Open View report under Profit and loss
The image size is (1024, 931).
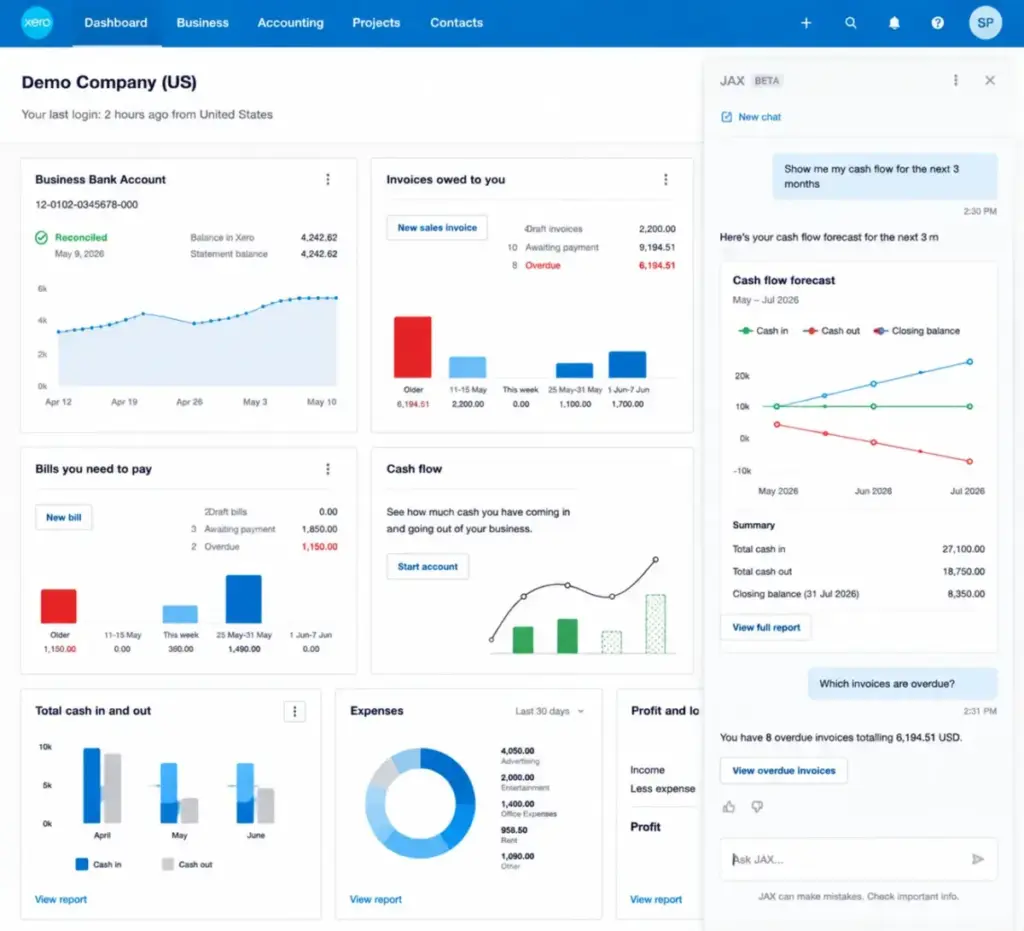click(656, 899)
